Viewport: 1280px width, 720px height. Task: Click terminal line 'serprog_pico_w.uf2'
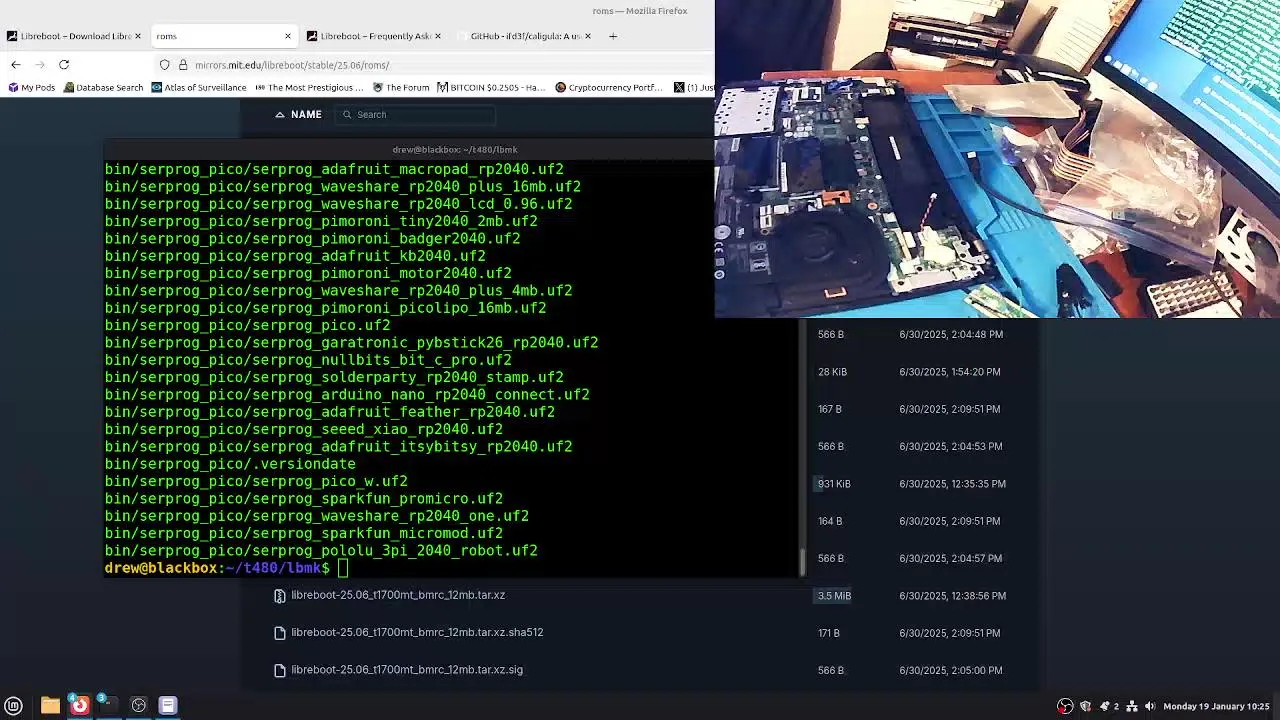pos(256,481)
